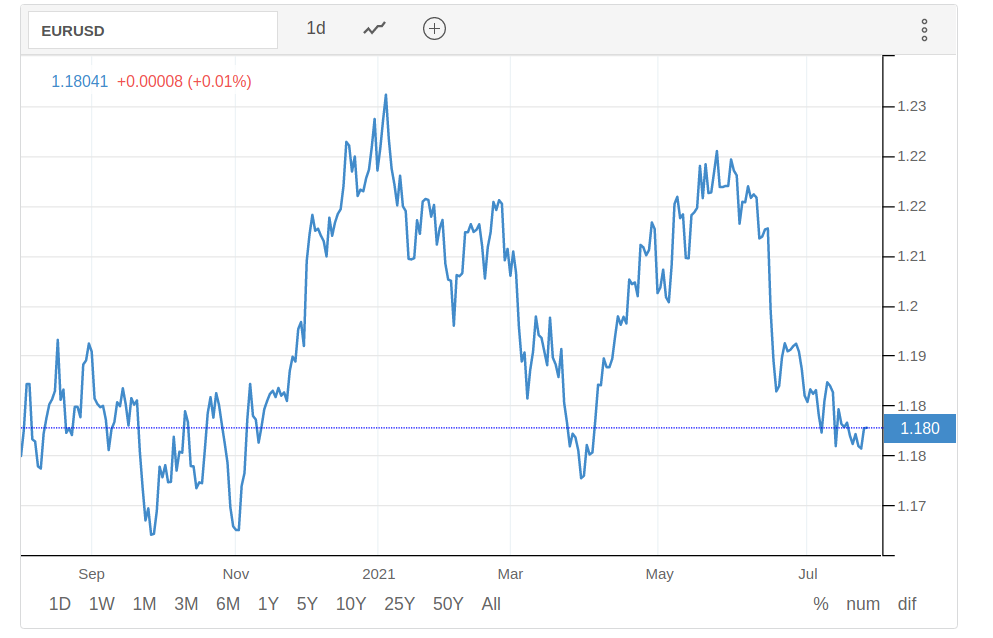Select the 3M time range

[x=186, y=604]
